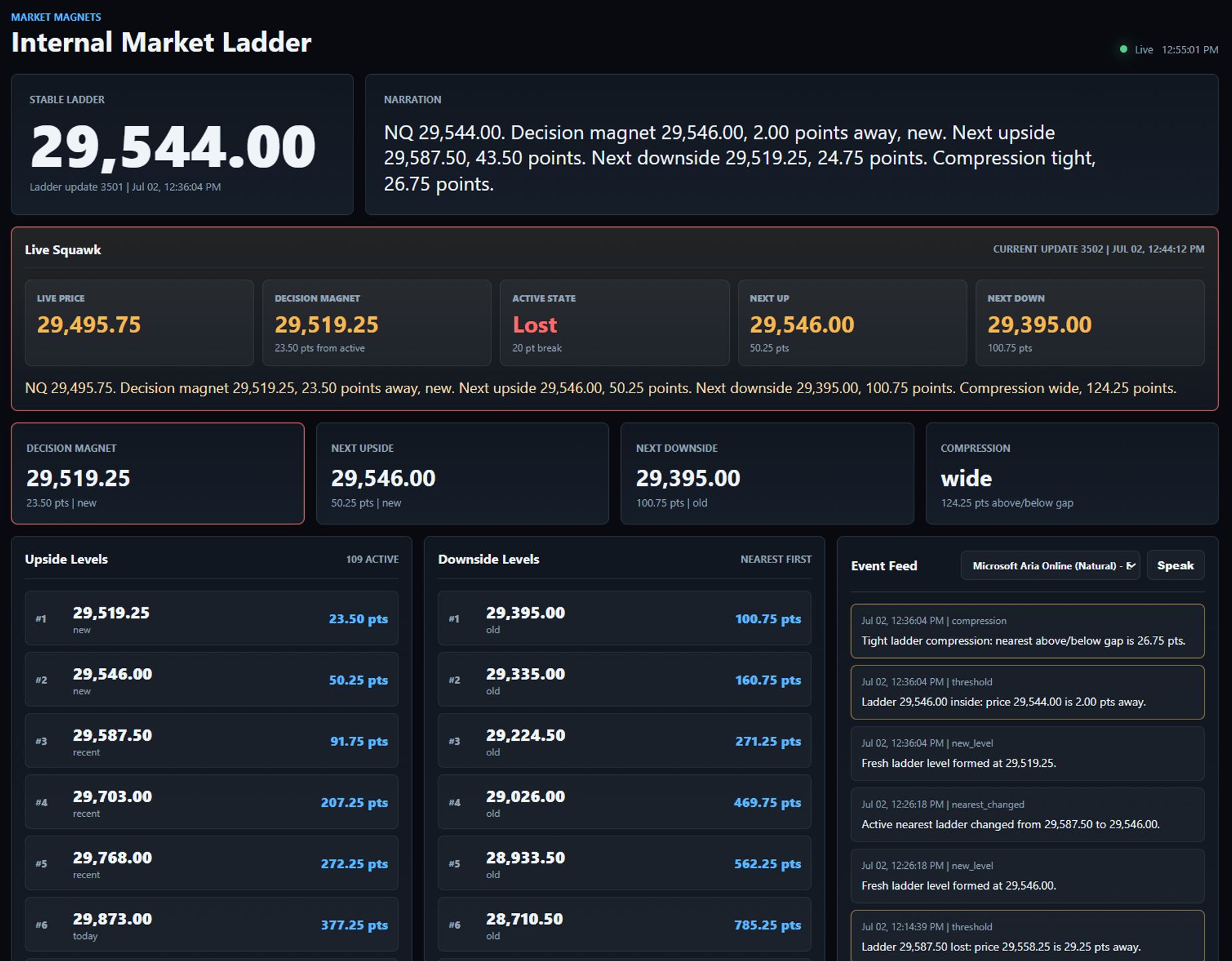
Task: Click the 12:55:01 PM clock readout
Action: (x=1190, y=50)
